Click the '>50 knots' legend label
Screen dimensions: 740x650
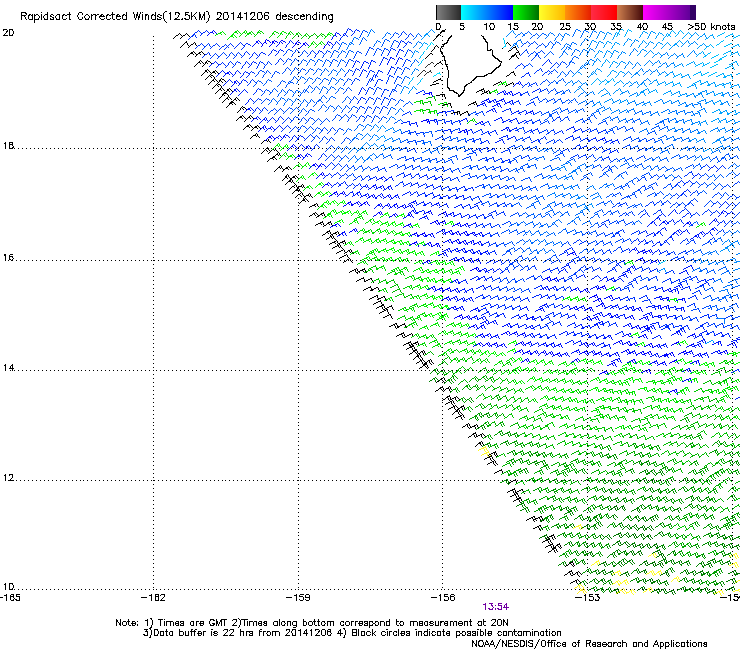point(711,27)
